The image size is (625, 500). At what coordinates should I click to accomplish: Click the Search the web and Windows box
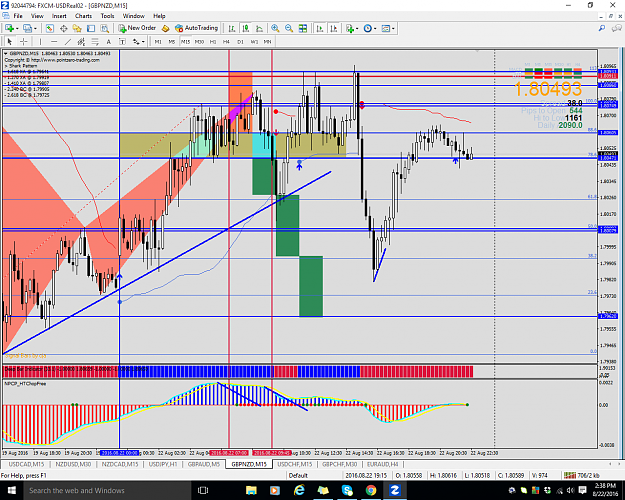(107, 490)
